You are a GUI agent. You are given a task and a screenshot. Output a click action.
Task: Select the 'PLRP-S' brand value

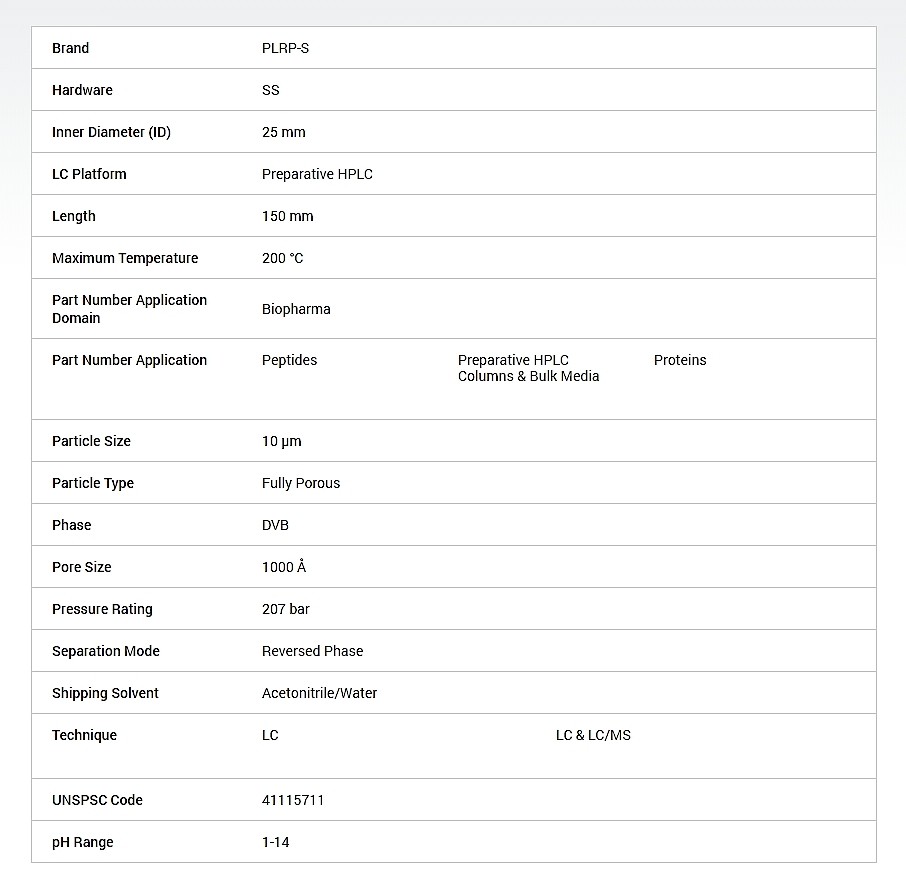285,48
